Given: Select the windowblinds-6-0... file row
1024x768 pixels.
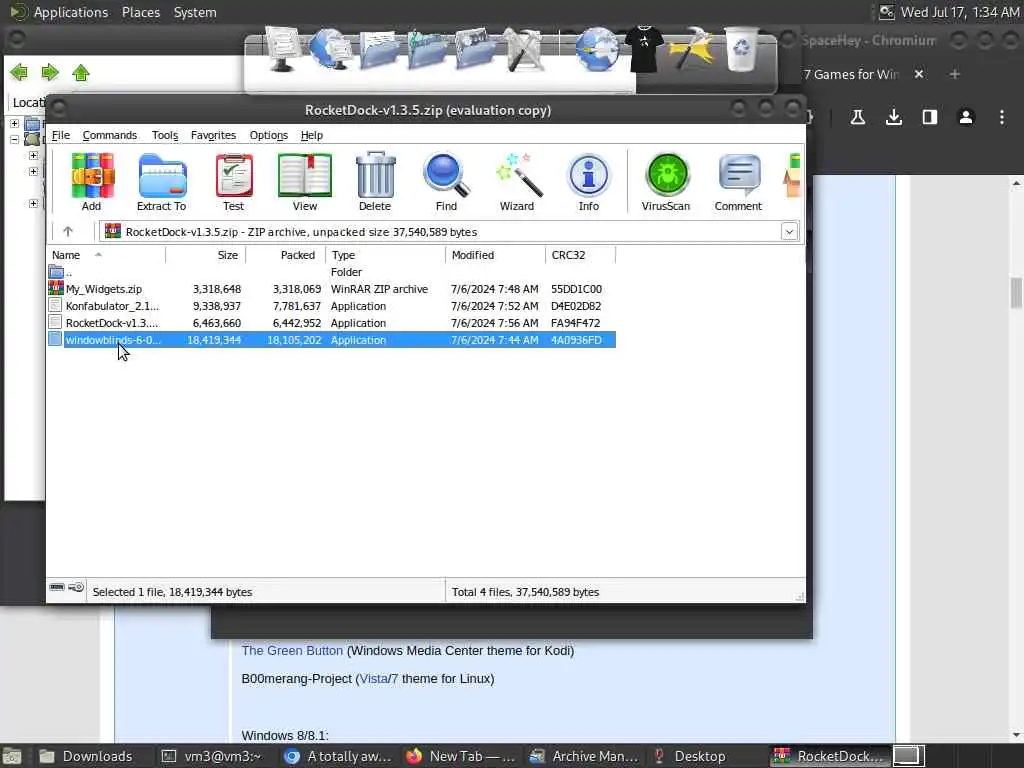Looking at the screenshot, I should [331, 340].
